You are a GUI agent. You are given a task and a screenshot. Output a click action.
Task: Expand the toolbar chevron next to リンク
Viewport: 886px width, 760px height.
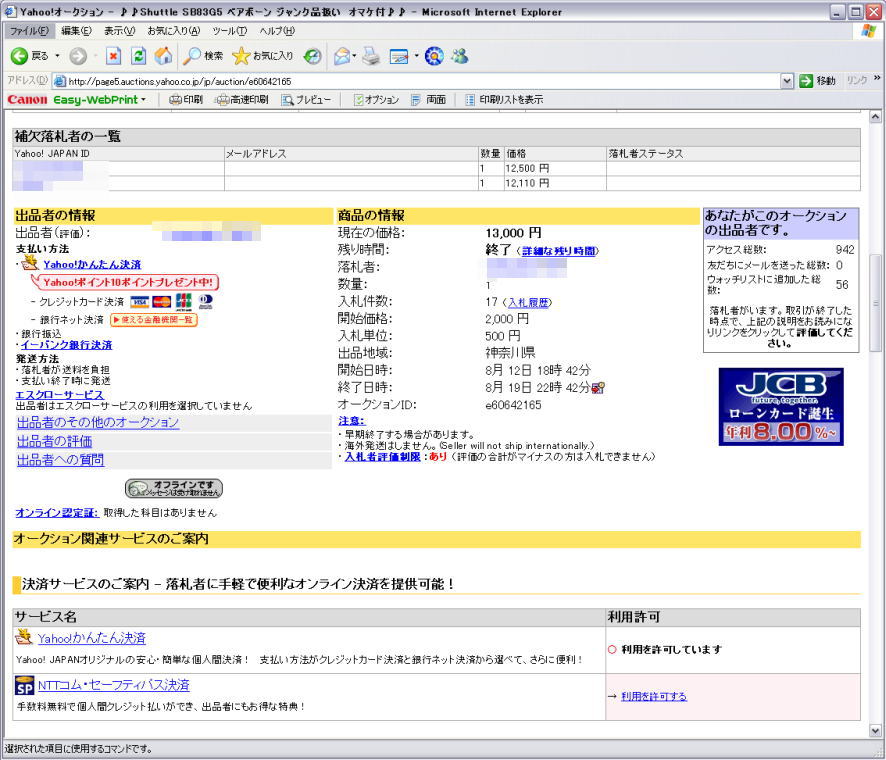click(x=877, y=78)
